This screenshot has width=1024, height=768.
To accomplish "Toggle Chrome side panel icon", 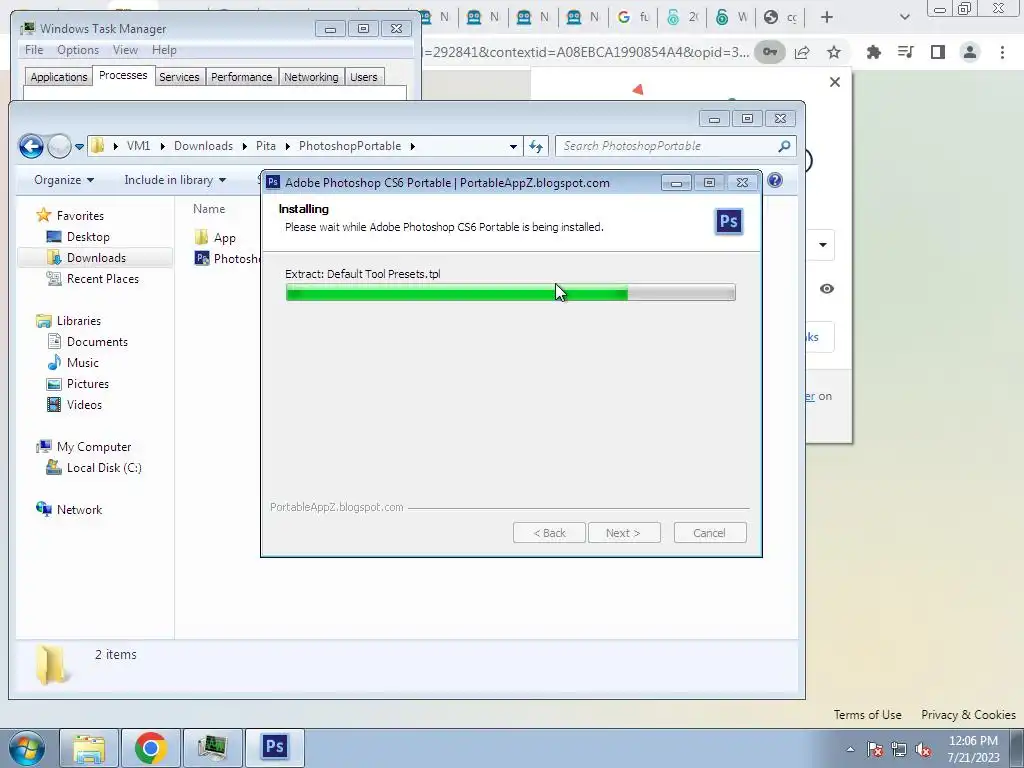I will pyautogui.click(x=938, y=52).
